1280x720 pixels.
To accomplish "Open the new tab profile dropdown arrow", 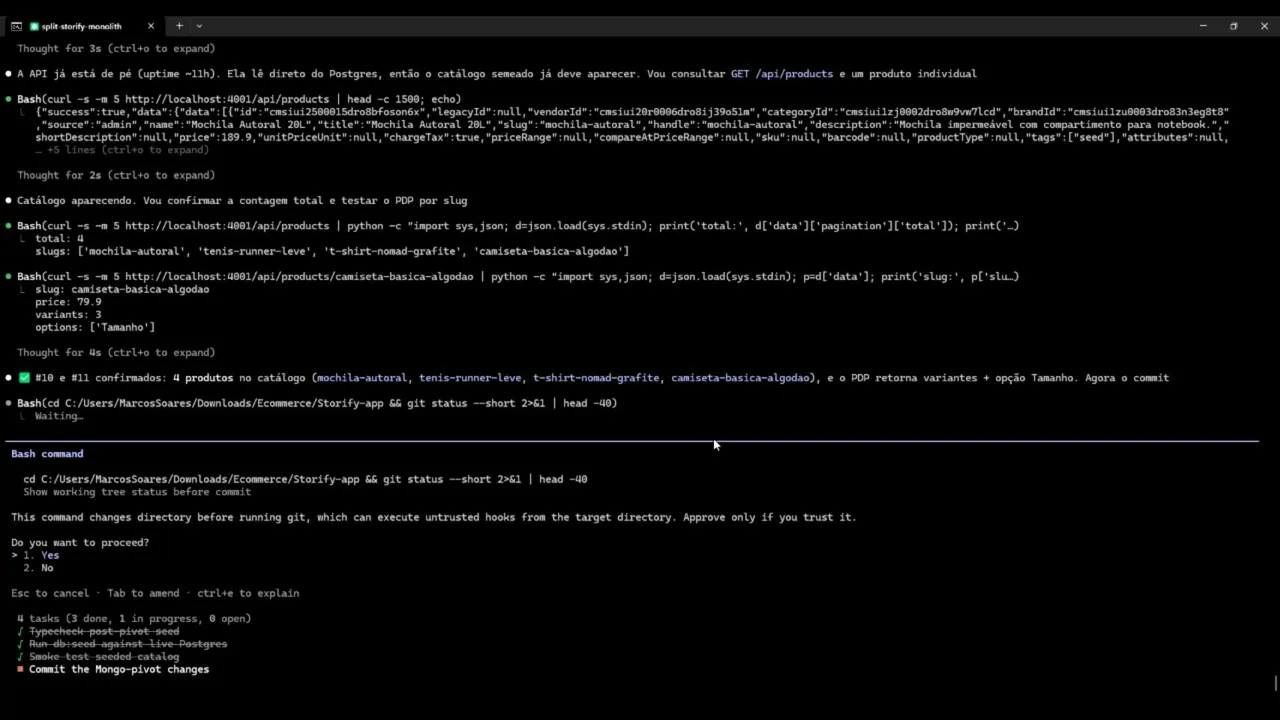I will [199, 26].
